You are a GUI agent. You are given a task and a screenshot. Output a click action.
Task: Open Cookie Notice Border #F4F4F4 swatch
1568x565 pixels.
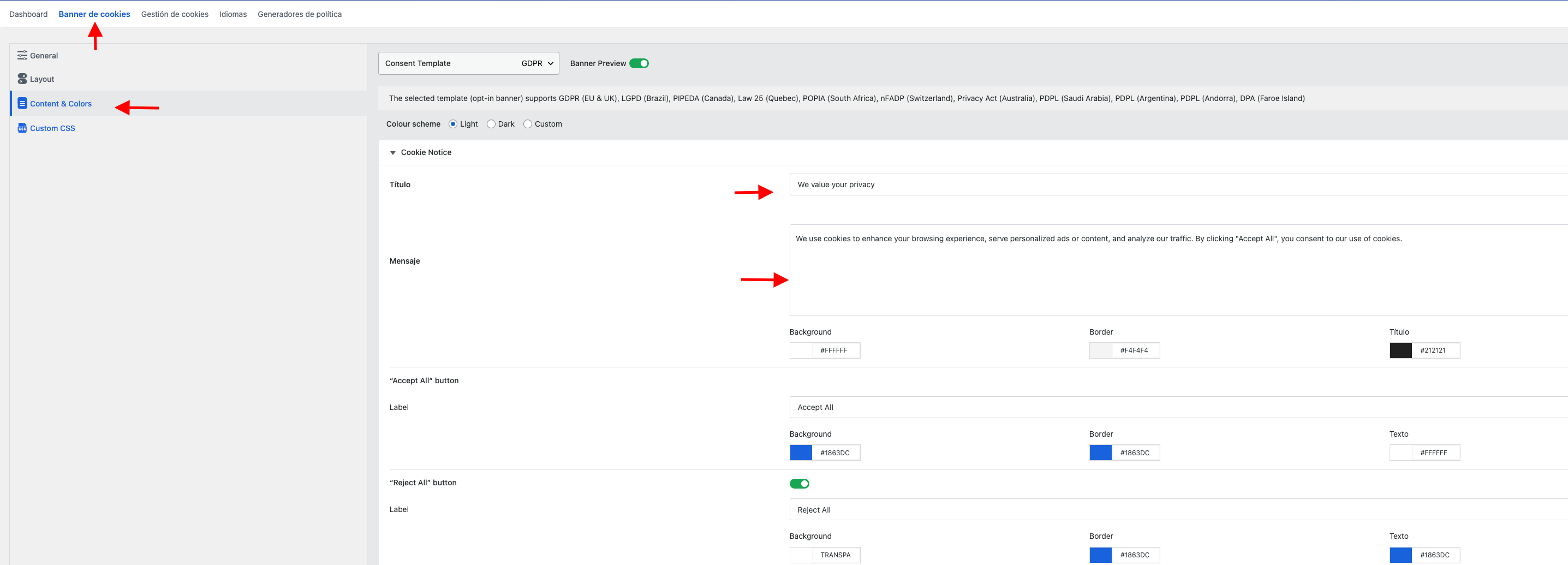pyautogui.click(x=1100, y=350)
